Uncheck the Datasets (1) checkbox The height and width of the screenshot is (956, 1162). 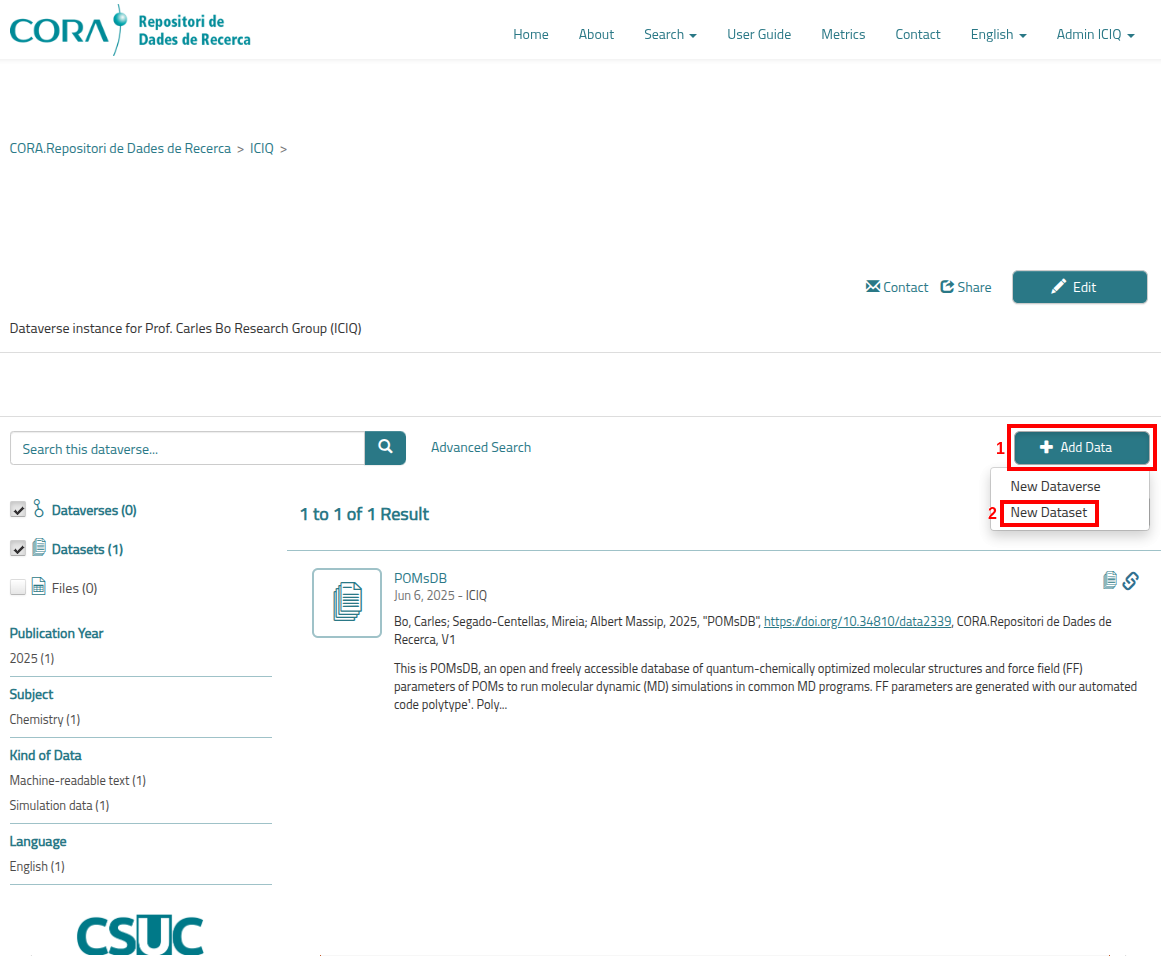pos(18,549)
